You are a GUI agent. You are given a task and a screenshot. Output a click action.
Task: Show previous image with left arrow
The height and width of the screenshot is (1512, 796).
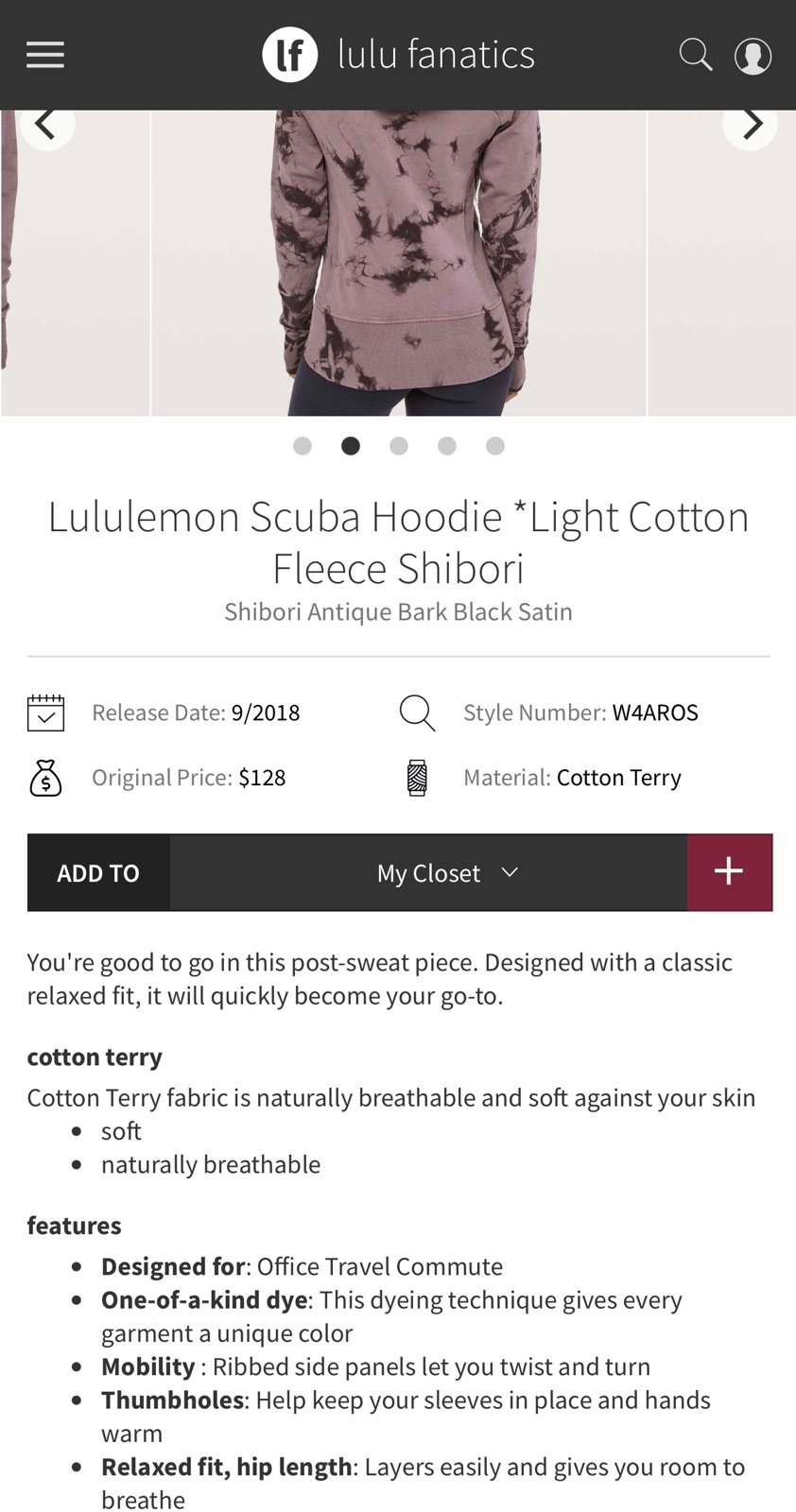46,124
